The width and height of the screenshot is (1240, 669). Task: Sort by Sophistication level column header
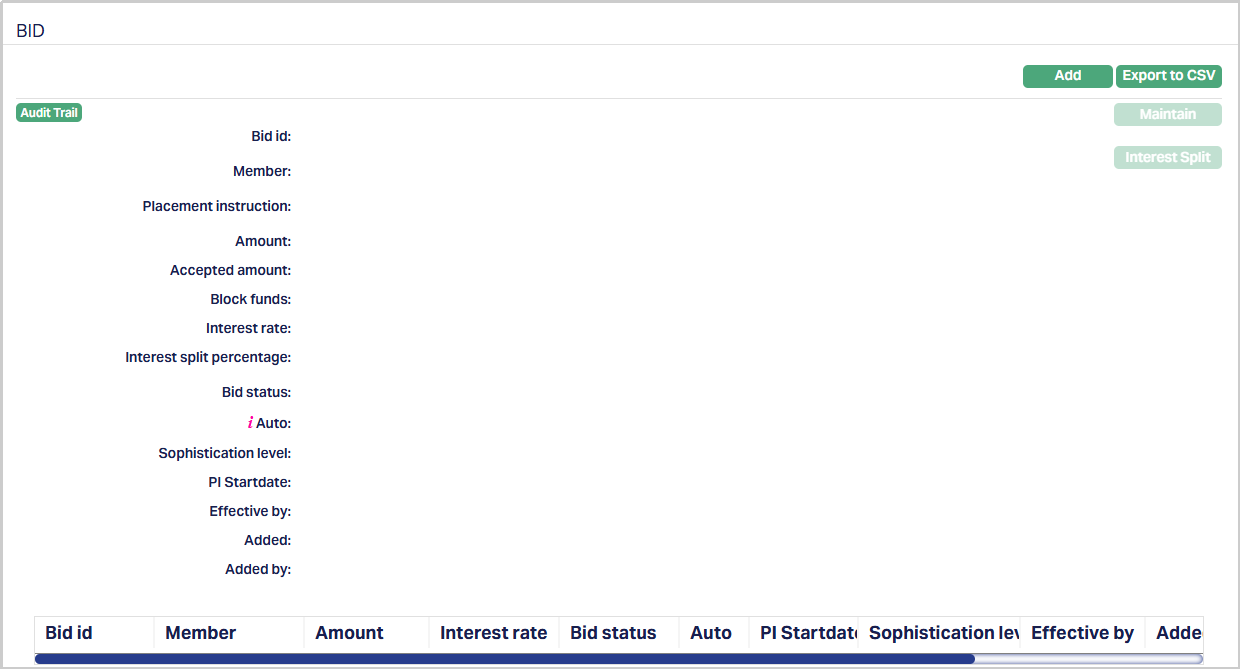coord(940,633)
